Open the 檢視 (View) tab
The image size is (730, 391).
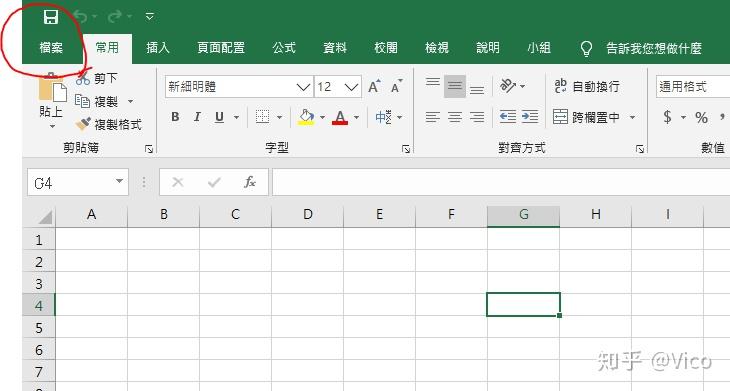pos(437,47)
